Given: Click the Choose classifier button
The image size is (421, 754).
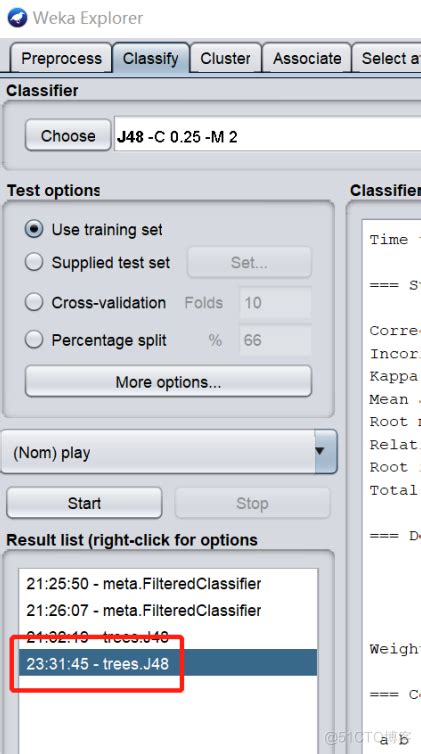Looking at the screenshot, I should pyautogui.click(x=68, y=136).
